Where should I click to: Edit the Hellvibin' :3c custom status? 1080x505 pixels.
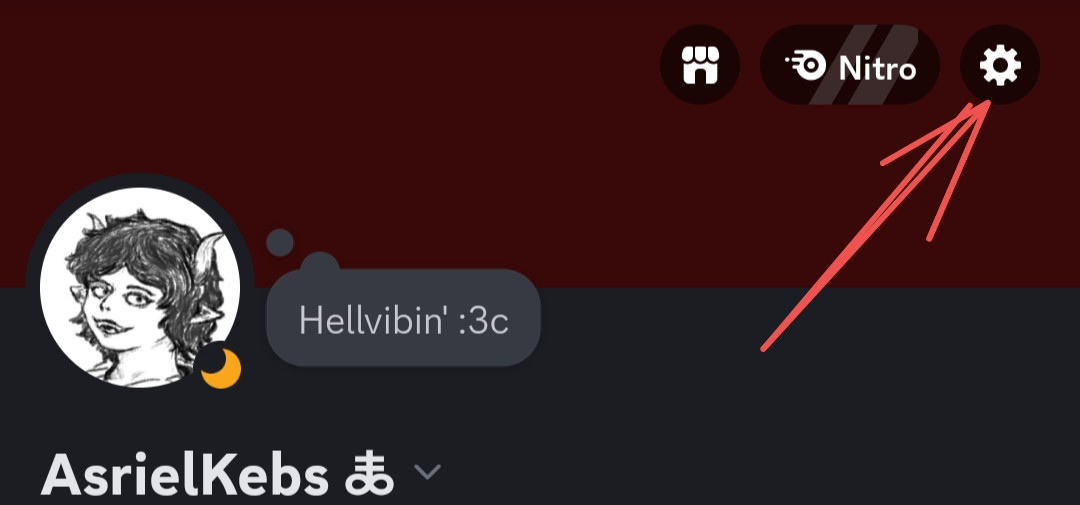(x=404, y=320)
